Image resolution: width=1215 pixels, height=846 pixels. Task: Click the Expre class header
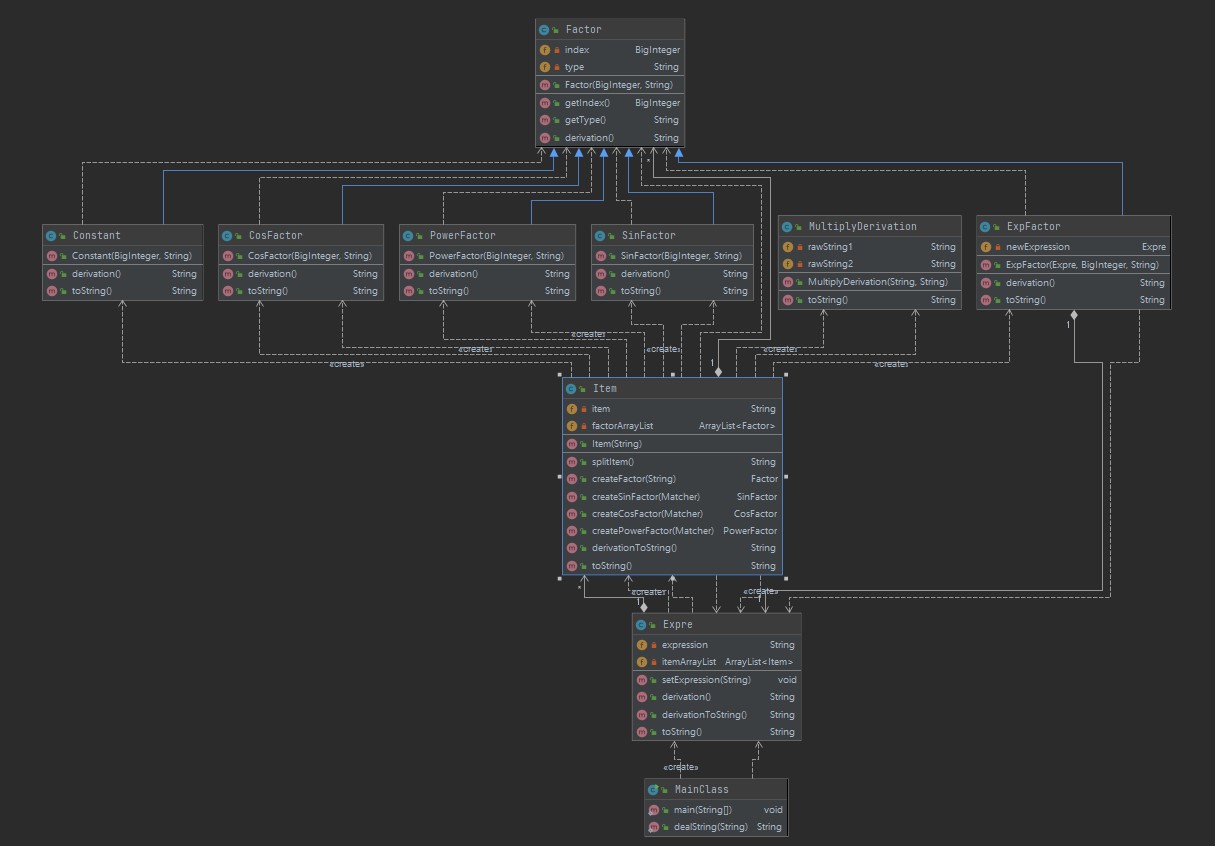(717, 625)
